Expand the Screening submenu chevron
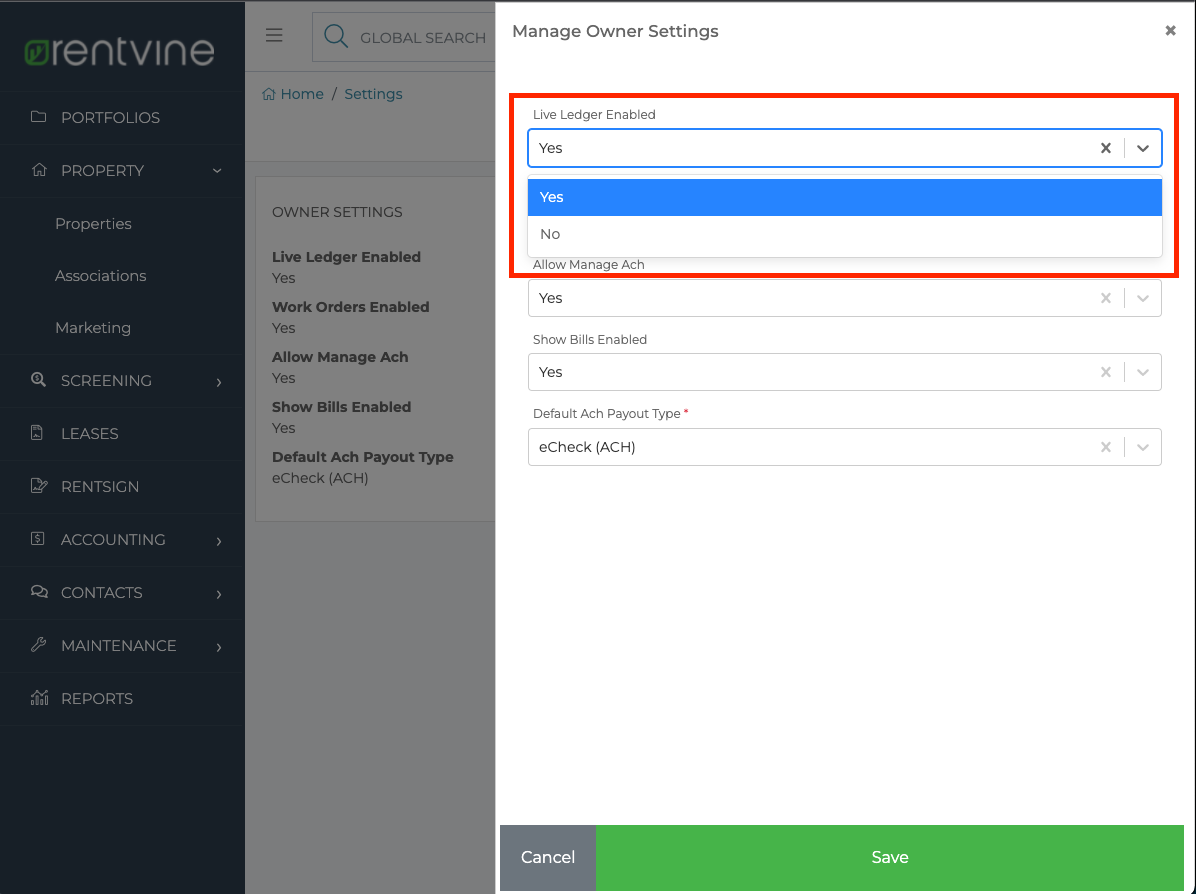This screenshot has height=894, width=1196. tap(219, 381)
